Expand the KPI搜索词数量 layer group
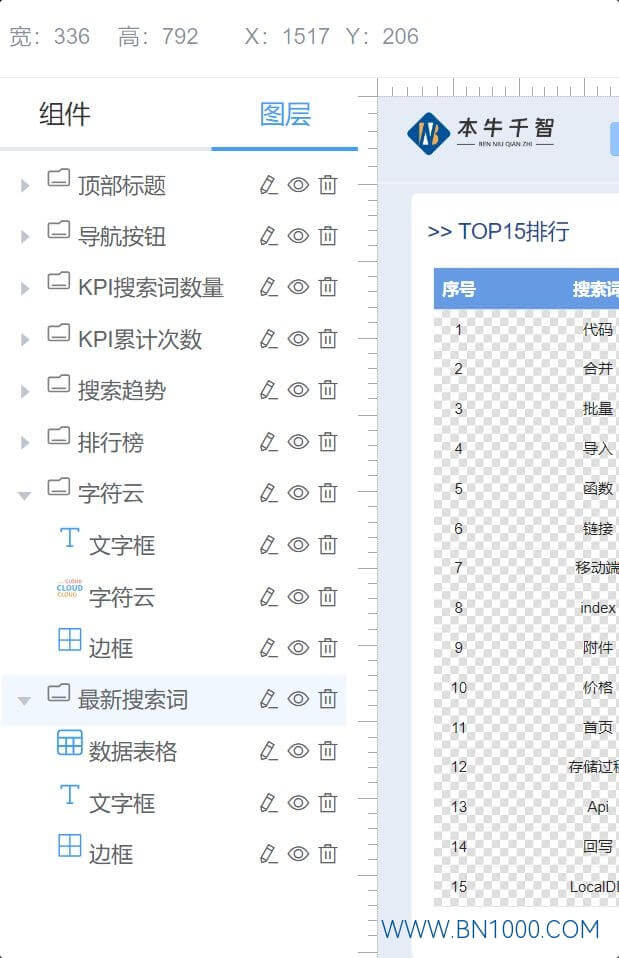 coord(24,288)
